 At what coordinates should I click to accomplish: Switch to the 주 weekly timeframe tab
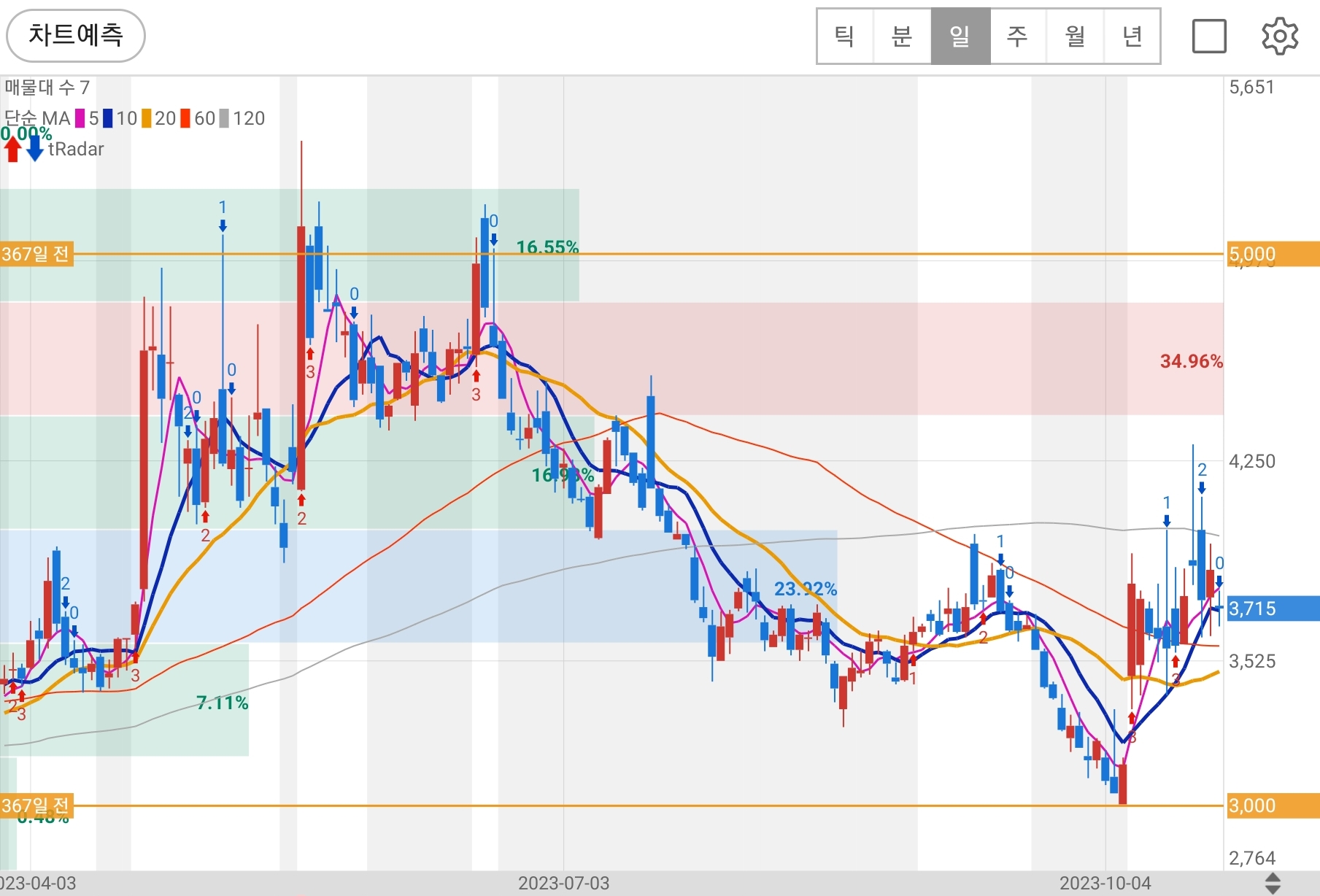coord(1018,36)
